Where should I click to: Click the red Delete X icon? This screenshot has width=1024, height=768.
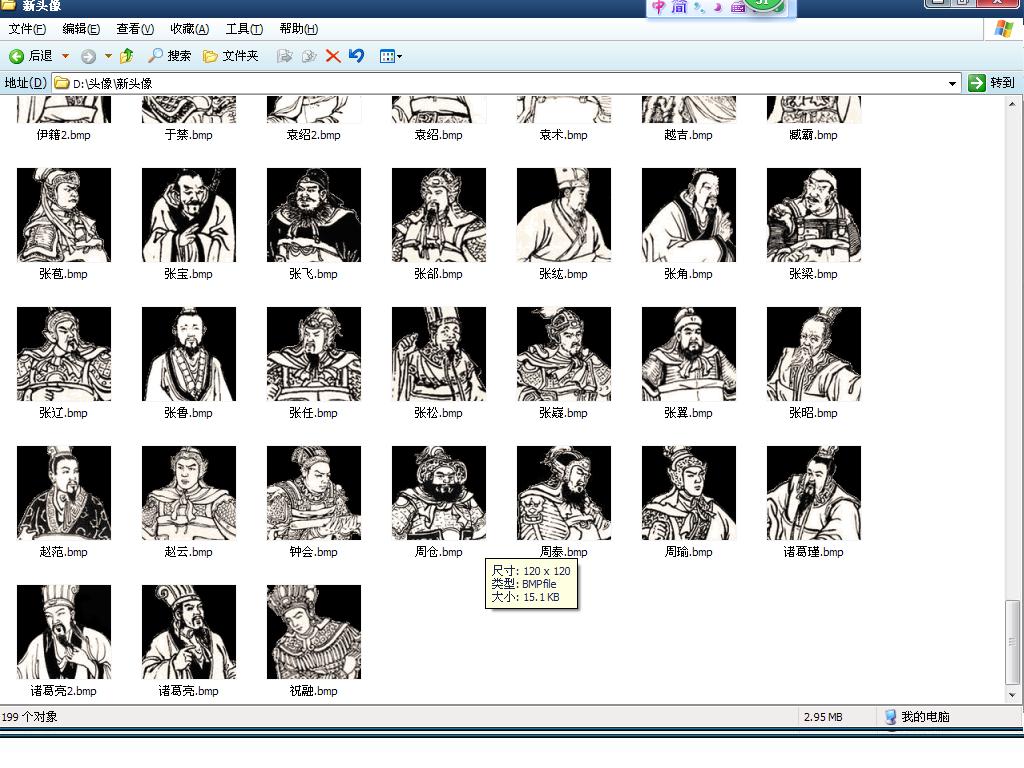point(333,56)
